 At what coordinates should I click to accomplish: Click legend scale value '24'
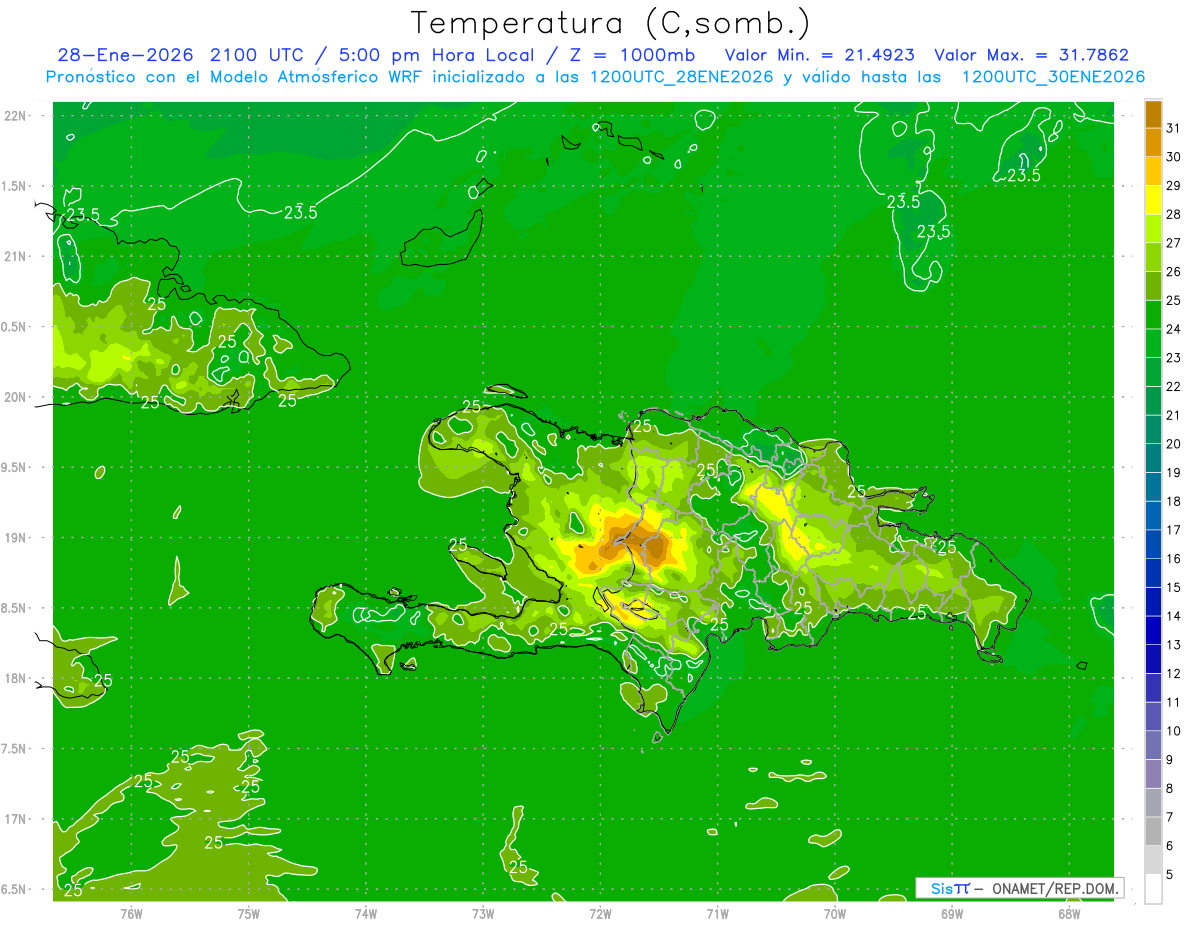[x=1174, y=329]
